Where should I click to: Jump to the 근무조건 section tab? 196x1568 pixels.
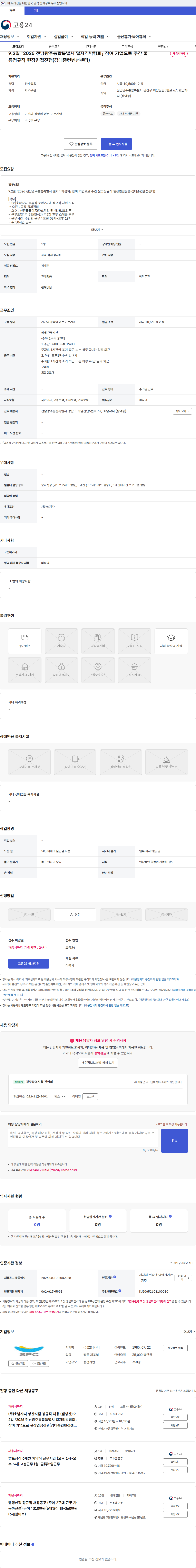tap(54, 46)
